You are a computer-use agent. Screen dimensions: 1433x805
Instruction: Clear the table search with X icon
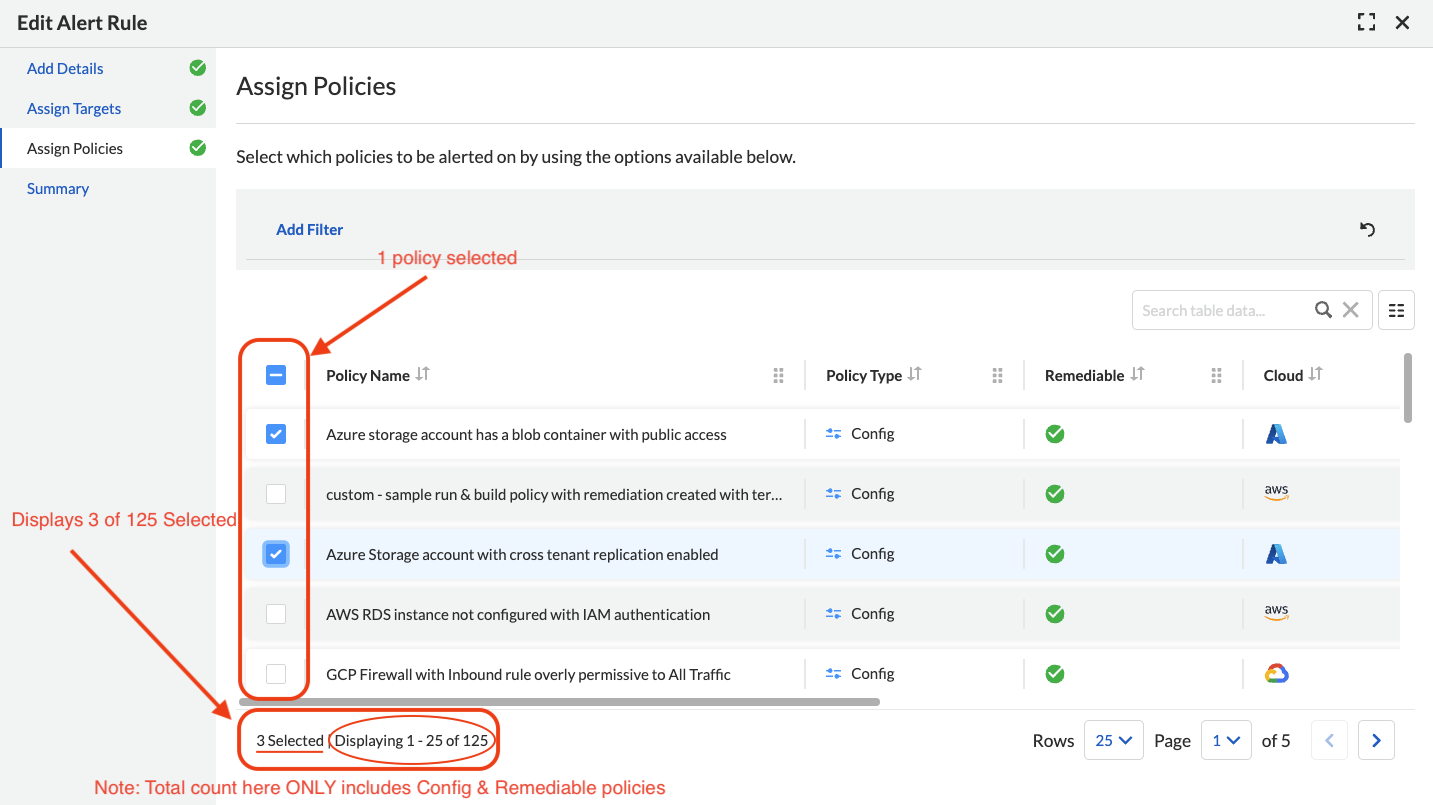point(1350,310)
